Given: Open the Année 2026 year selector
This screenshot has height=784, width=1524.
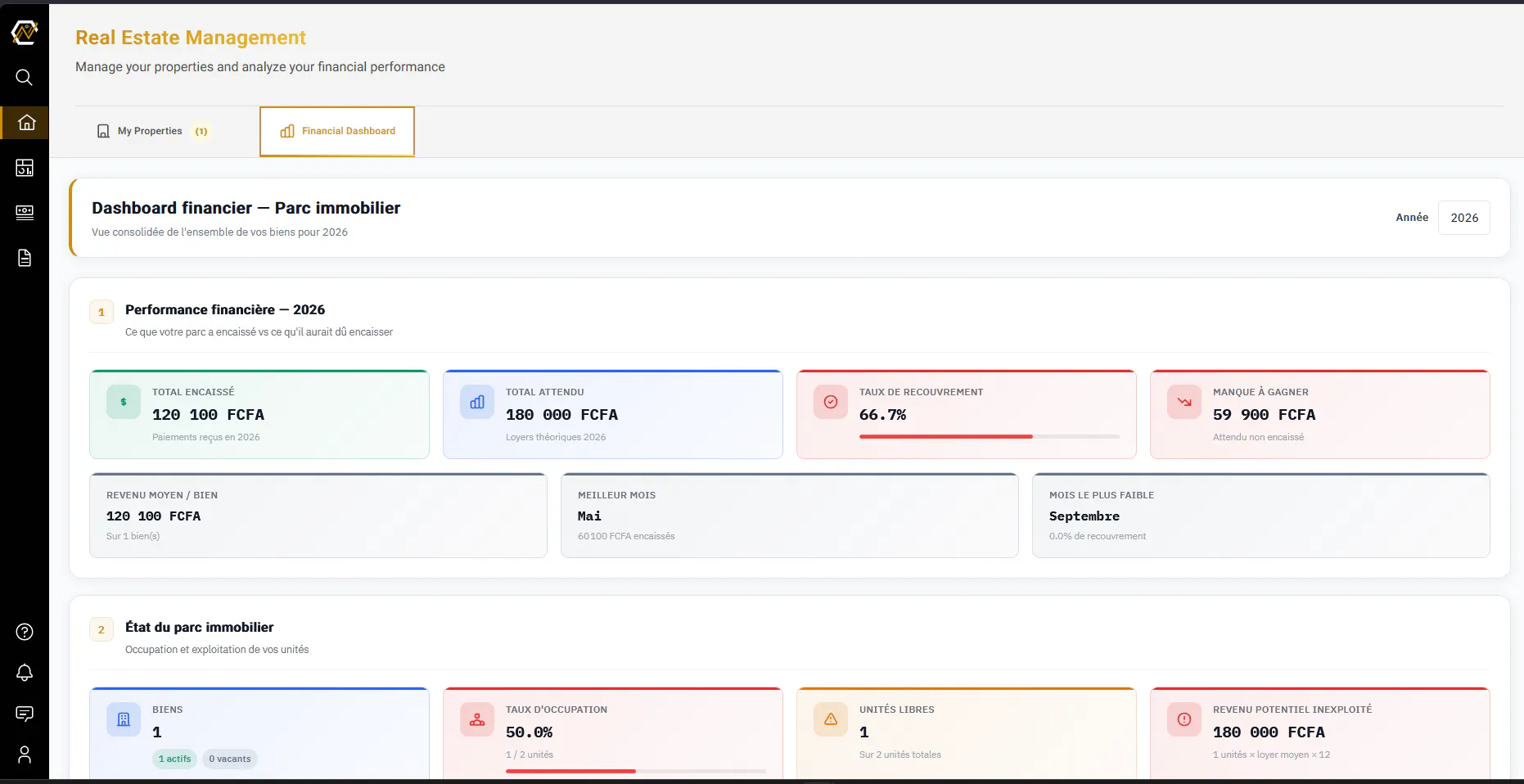Looking at the screenshot, I should pyautogui.click(x=1464, y=218).
